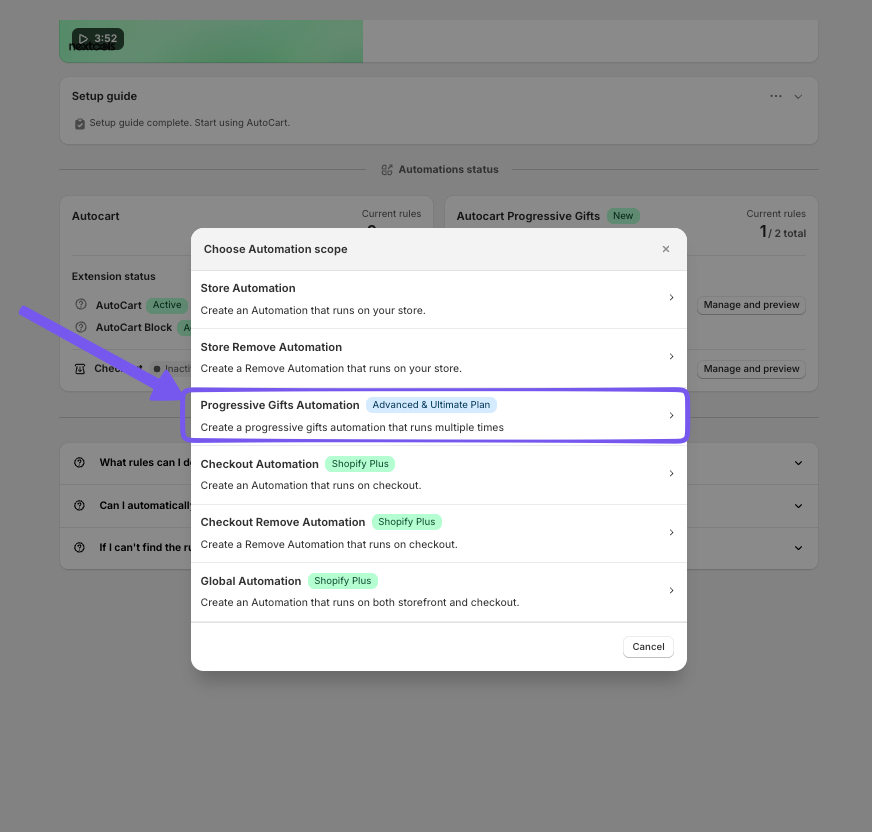
Task: Click Shopify Plus badge beside Global Automation
Action: (343, 581)
